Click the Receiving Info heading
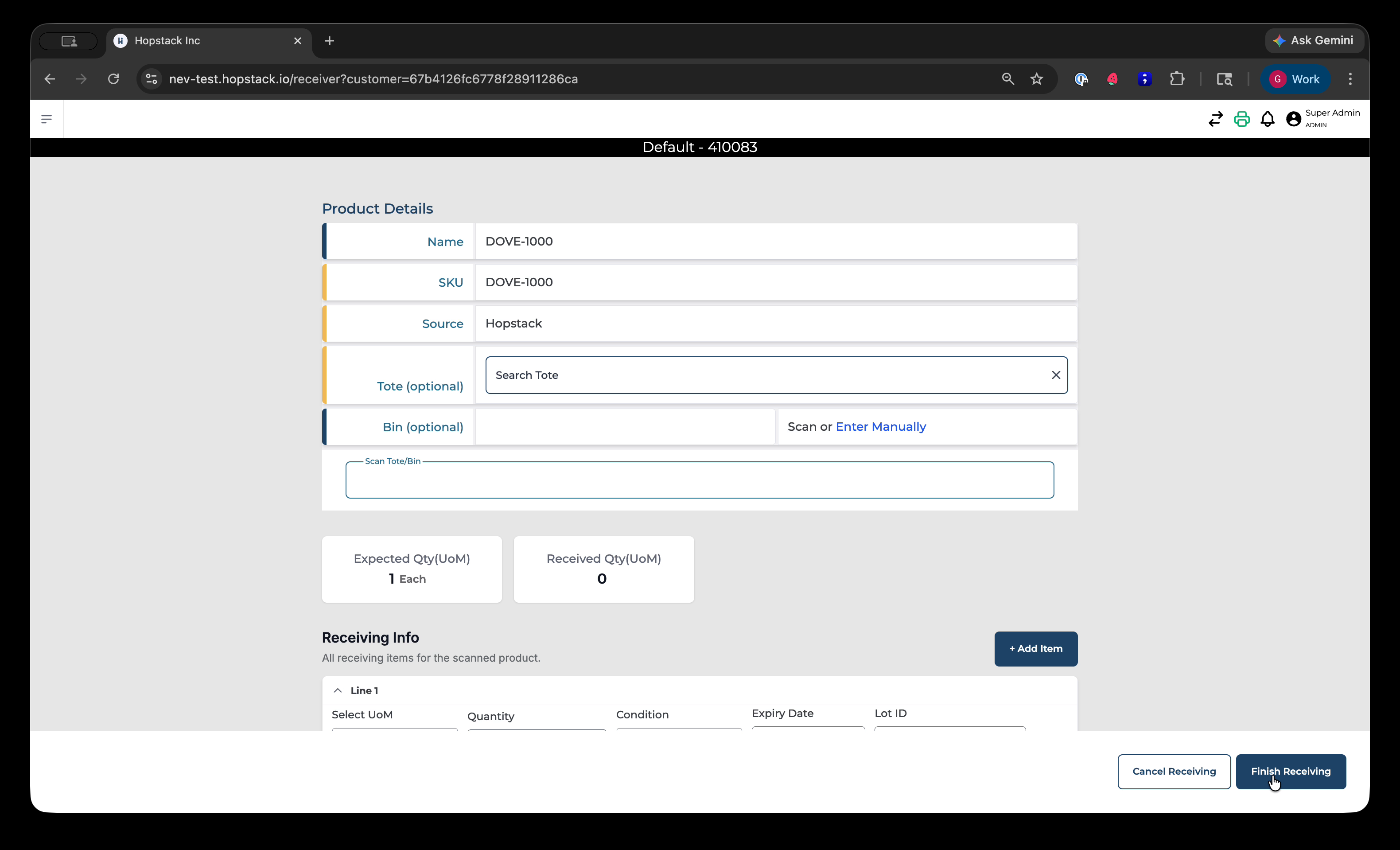Viewport: 1400px width, 850px height. click(370, 637)
